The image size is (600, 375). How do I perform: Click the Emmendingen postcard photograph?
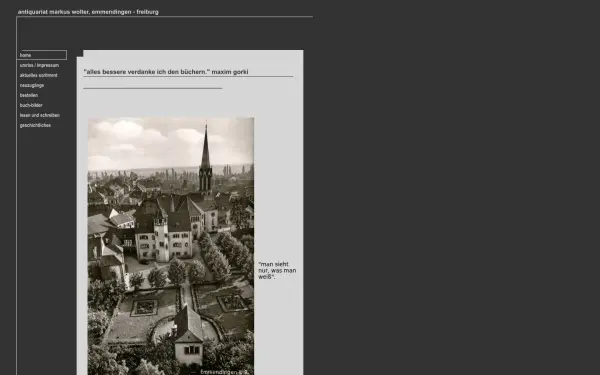(x=171, y=246)
